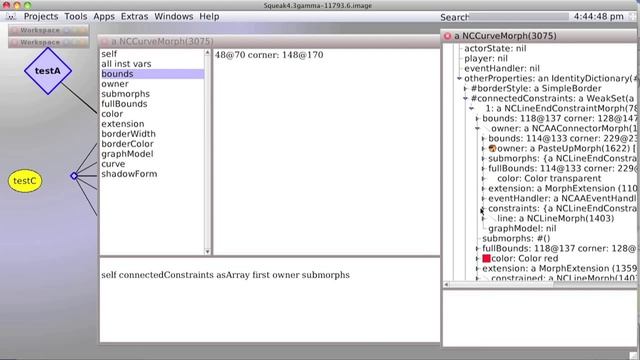Expand 'bounds: 118@137 corner' tree node

click(x=477, y=119)
